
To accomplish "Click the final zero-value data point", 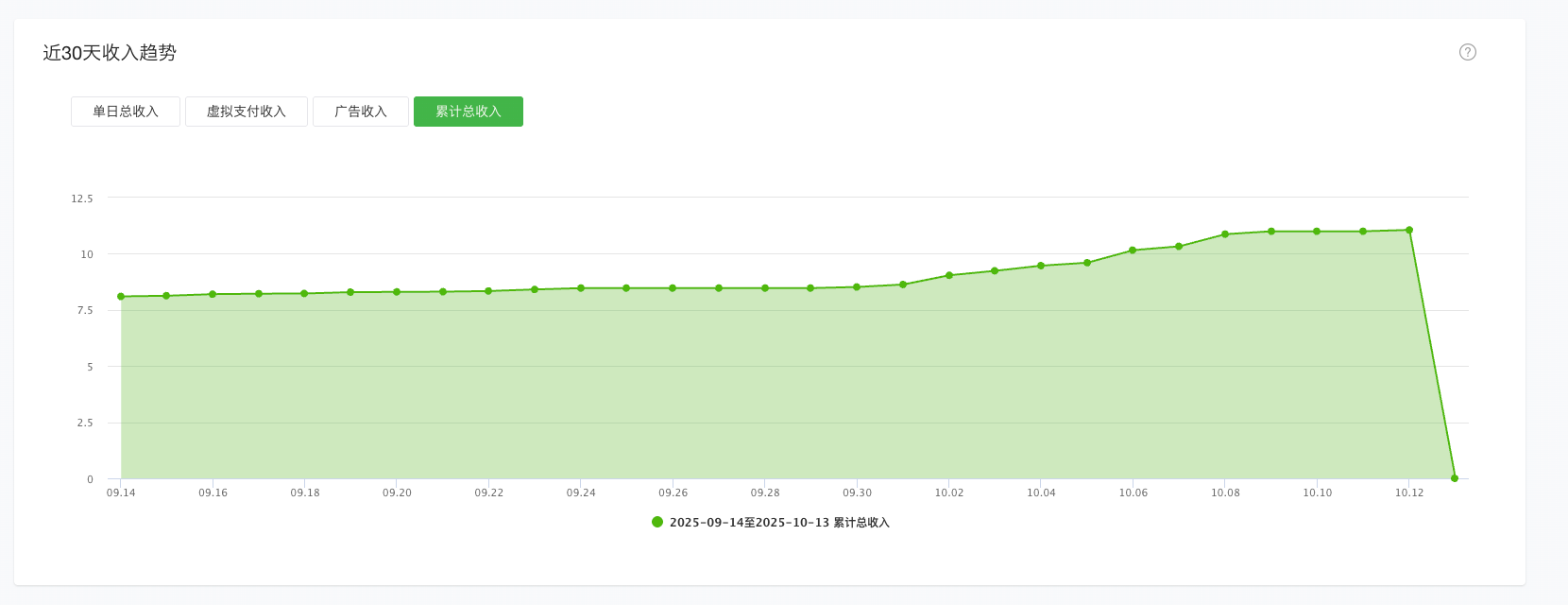I will click(1455, 478).
